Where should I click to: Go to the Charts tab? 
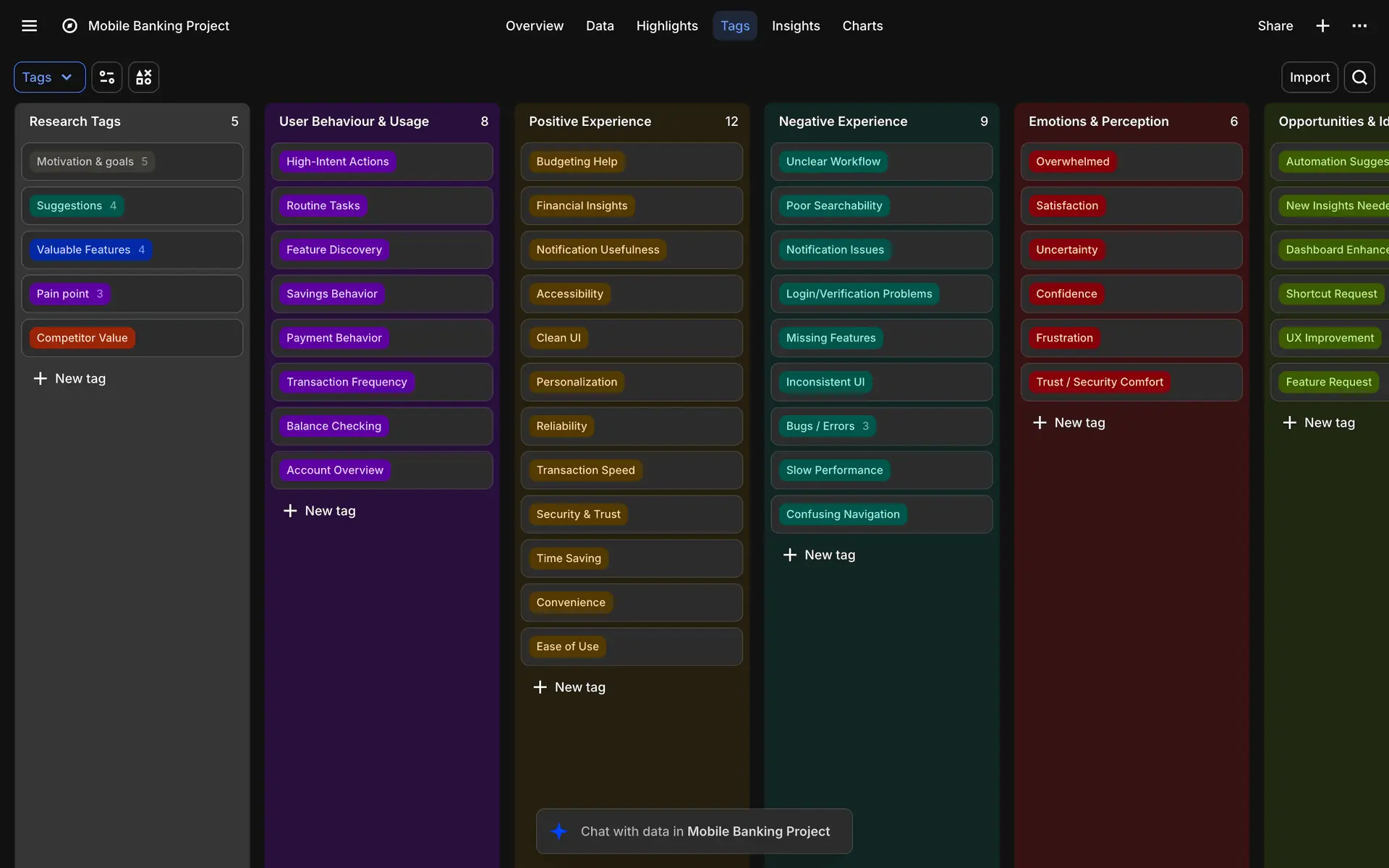pos(862,26)
